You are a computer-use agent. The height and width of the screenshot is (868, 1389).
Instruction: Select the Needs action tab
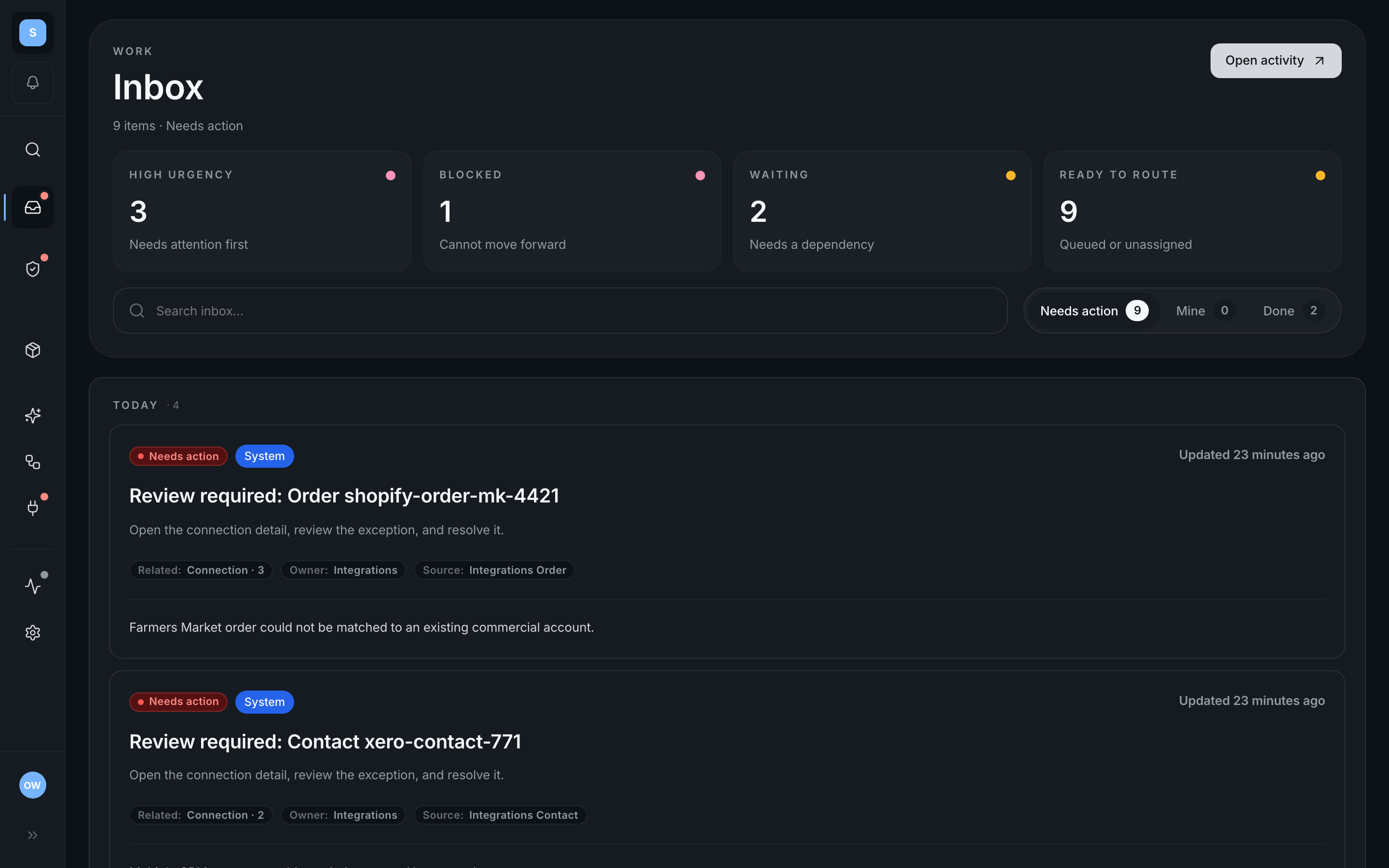(1093, 311)
